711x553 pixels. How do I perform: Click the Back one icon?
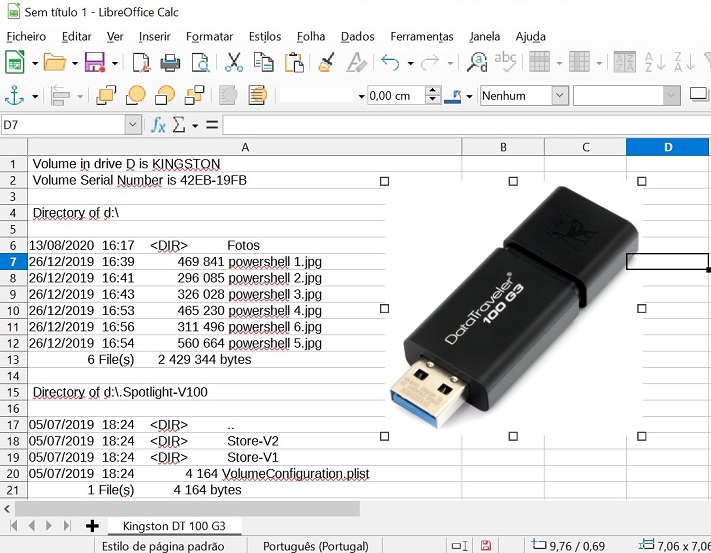(x=165, y=96)
